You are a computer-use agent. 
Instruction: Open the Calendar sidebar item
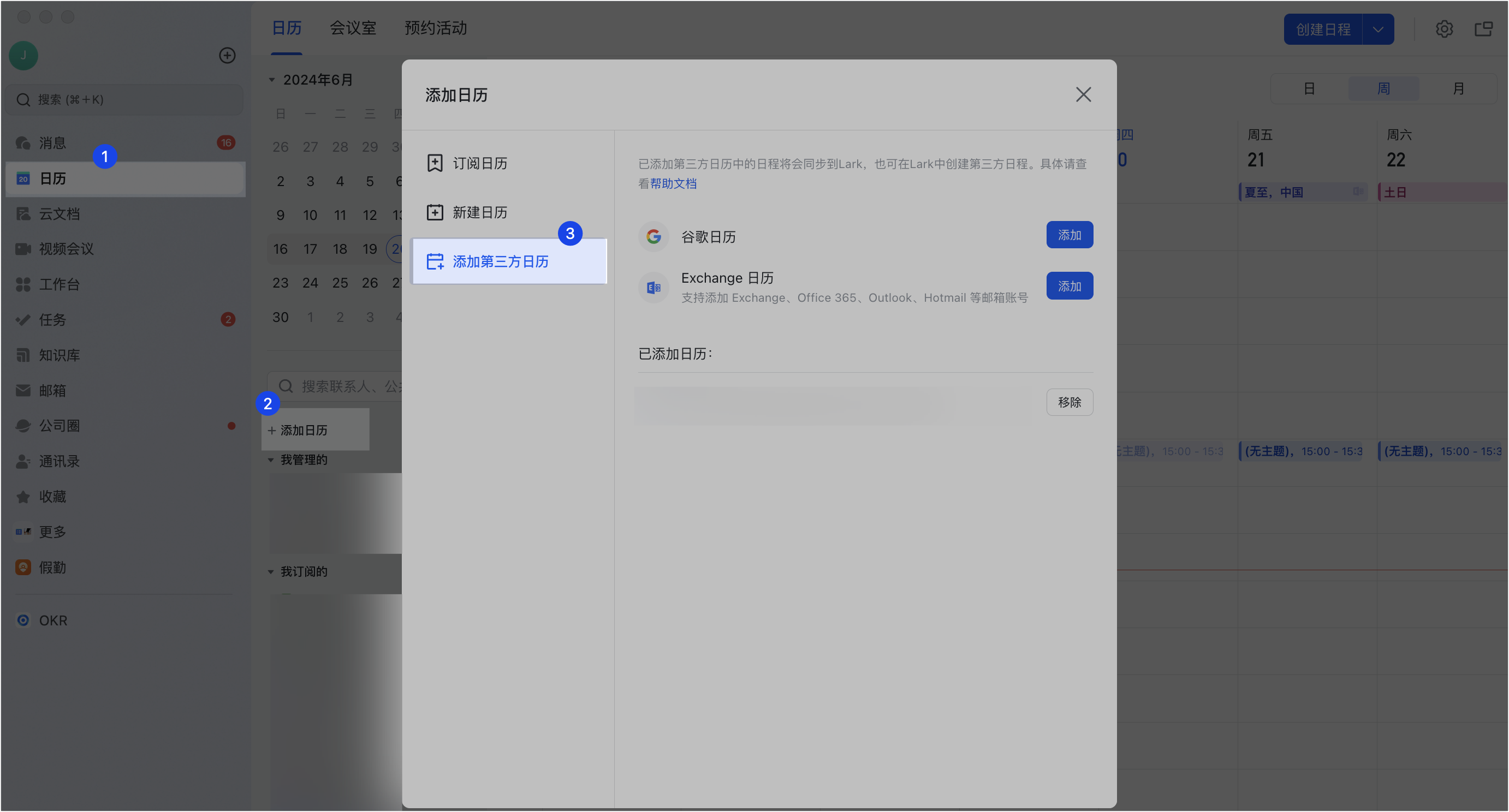point(125,178)
